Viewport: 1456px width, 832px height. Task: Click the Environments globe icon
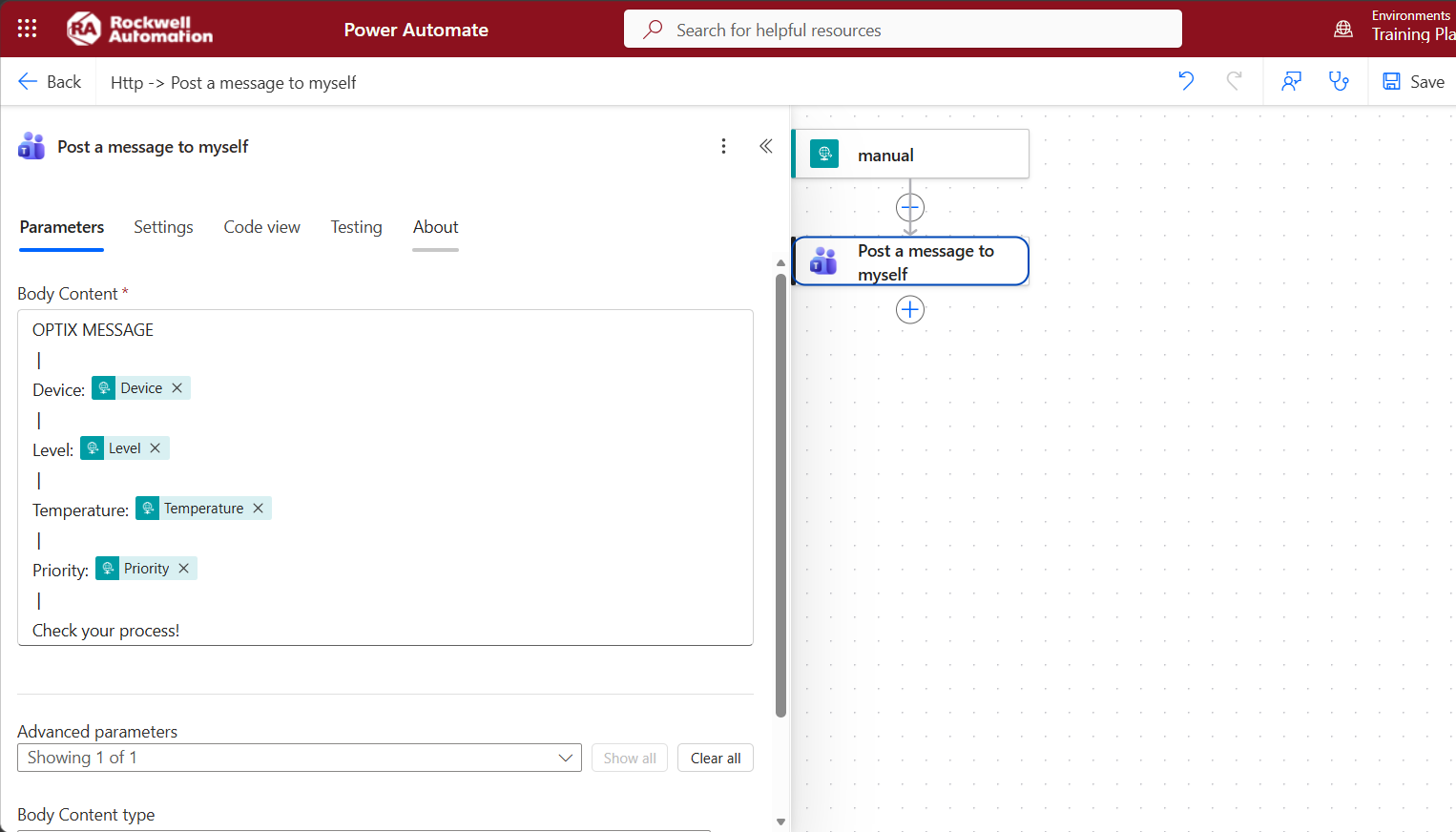(x=1343, y=29)
